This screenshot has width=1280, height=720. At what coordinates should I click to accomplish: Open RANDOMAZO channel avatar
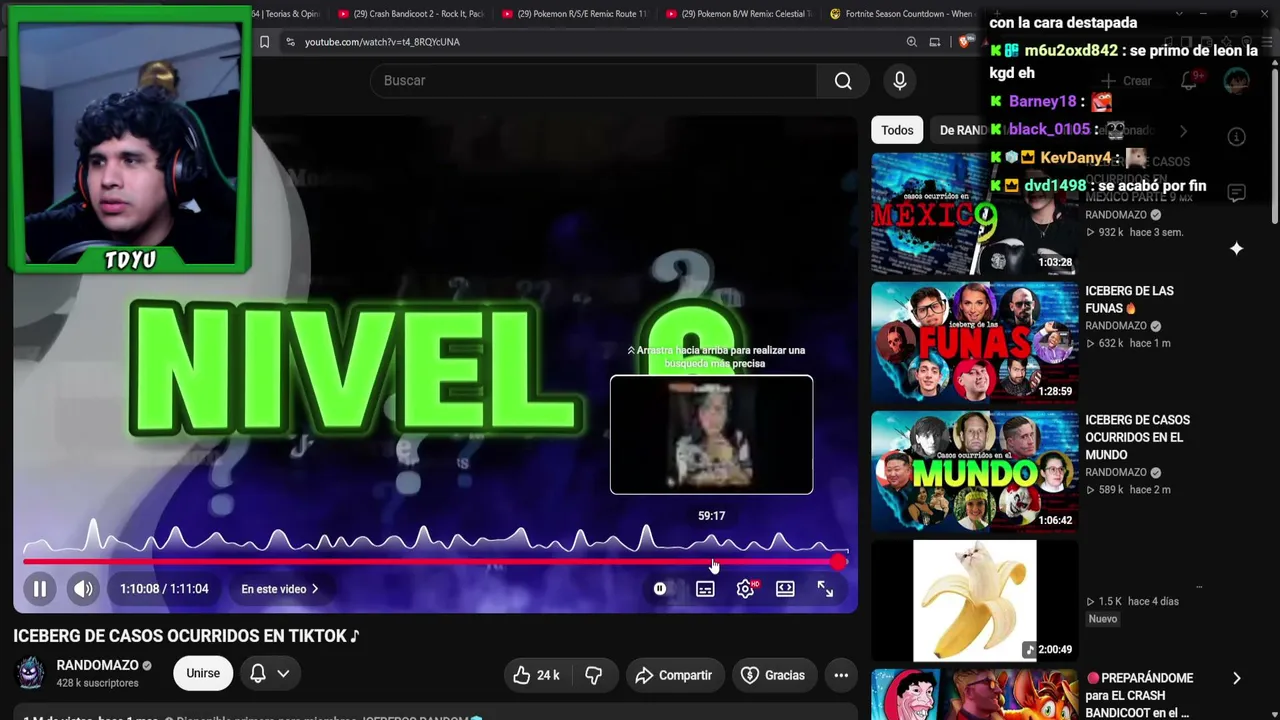(31, 673)
